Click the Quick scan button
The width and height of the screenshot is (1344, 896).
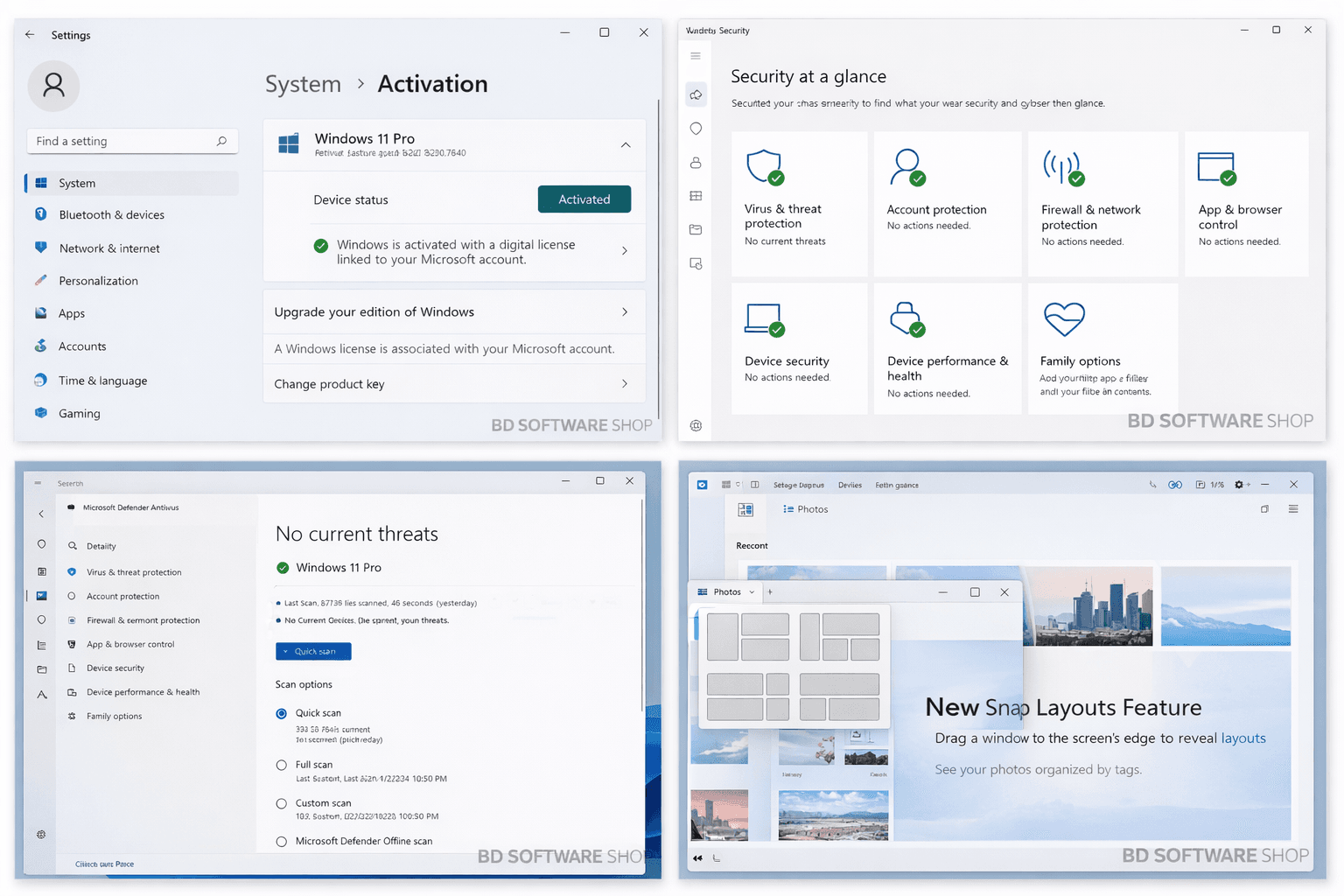click(x=313, y=651)
